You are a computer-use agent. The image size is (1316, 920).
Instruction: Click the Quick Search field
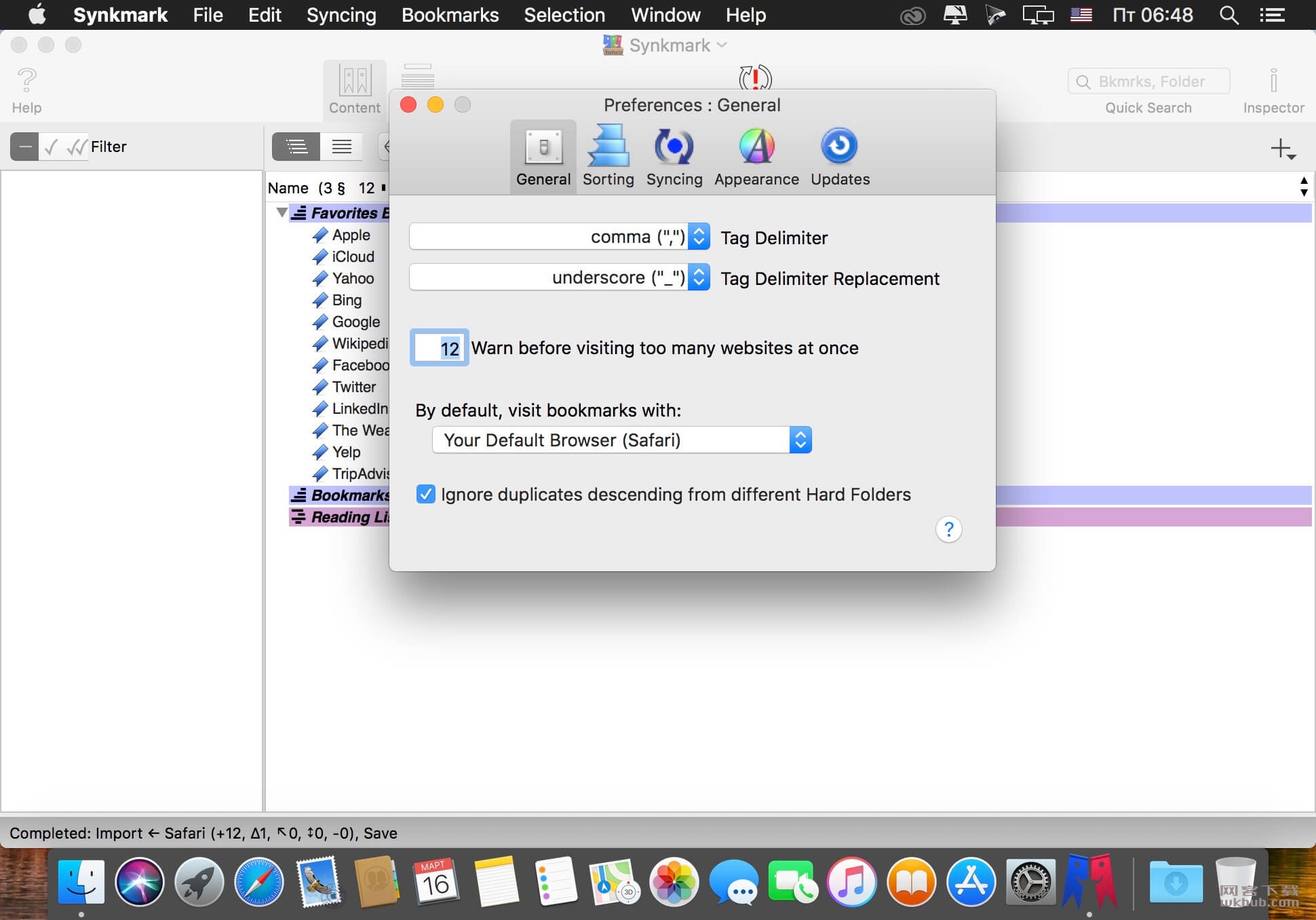1148,81
